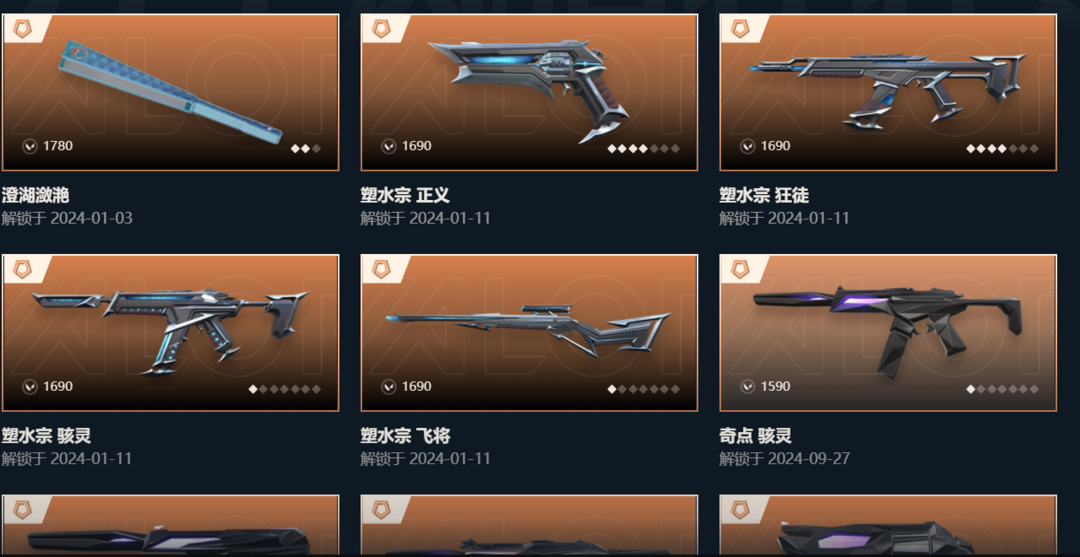Open the 塑水宗 正义 pistol skin thumbnail

tap(529, 92)
